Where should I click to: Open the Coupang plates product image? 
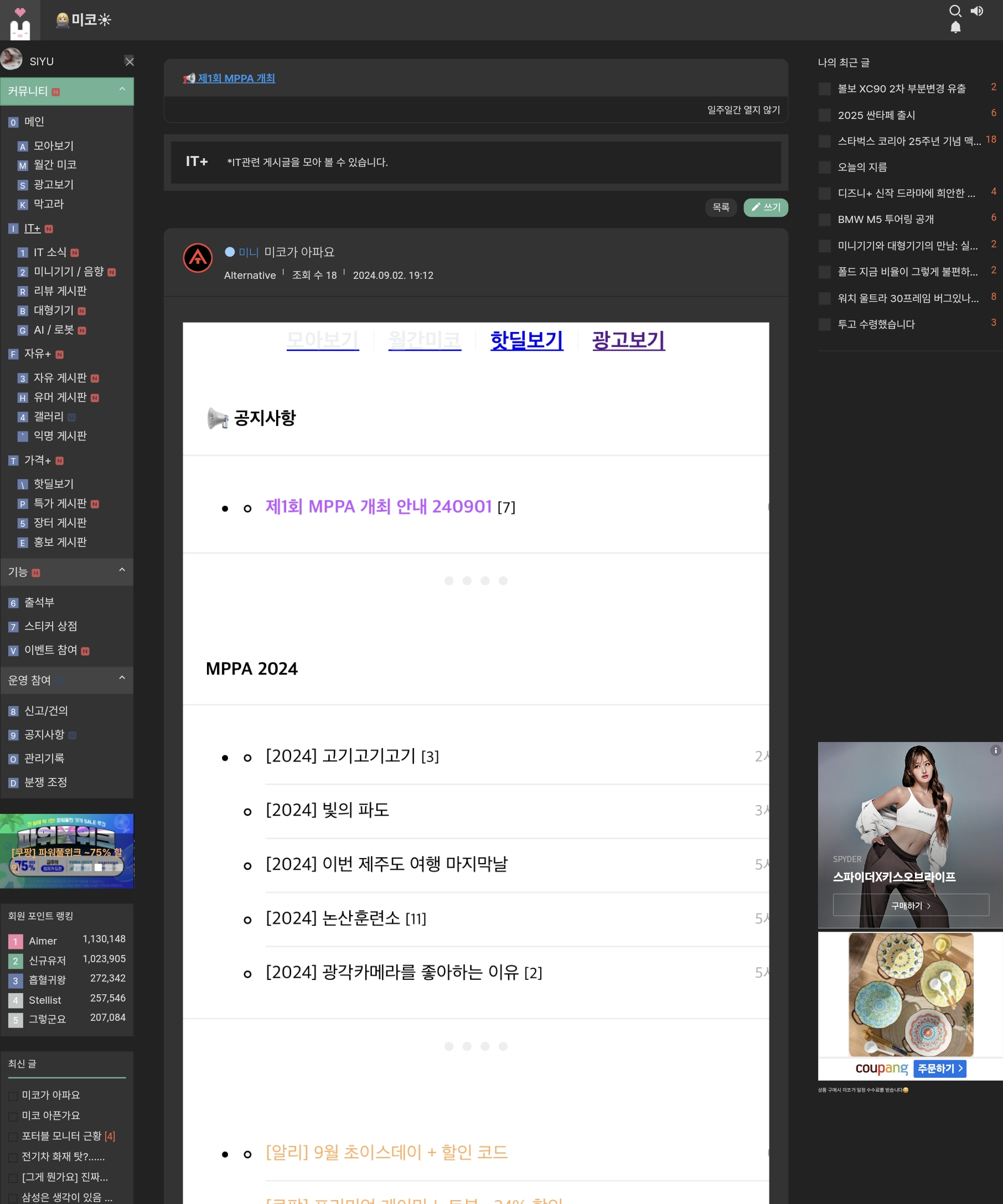click(911, 995)
